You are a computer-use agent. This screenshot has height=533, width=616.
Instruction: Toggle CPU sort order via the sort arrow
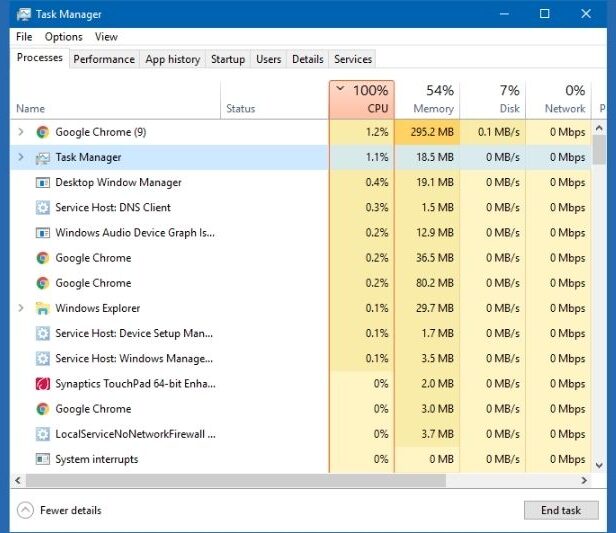point(340,88)
